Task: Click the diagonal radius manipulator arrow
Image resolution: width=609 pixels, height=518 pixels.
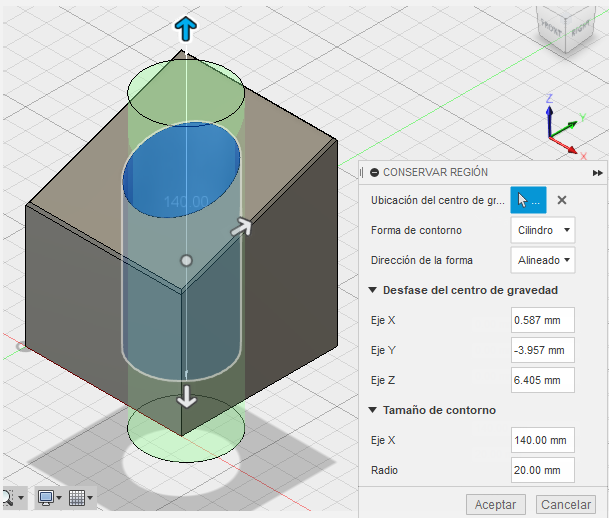Action: (242, 227)
